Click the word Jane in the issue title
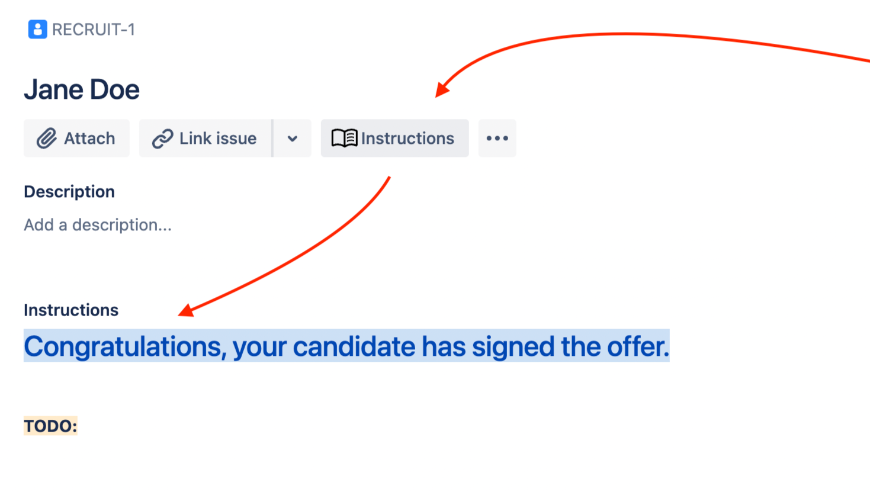Screen dimensions: 870x495 click(x=52, y=90)
